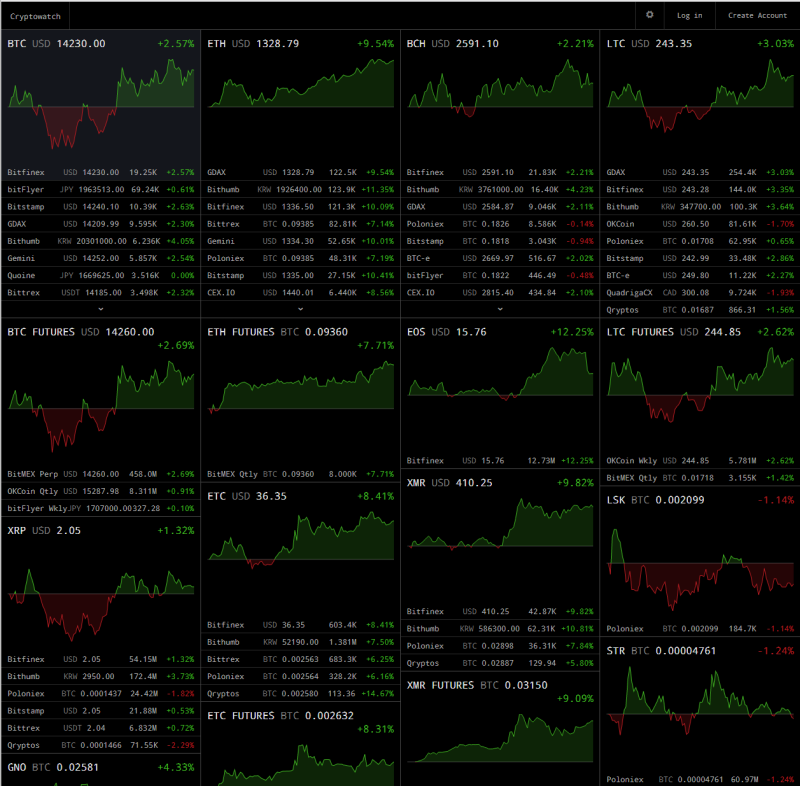
Task: Select the Bithumb KRW 2950.00 row
Action: point(101,676)
